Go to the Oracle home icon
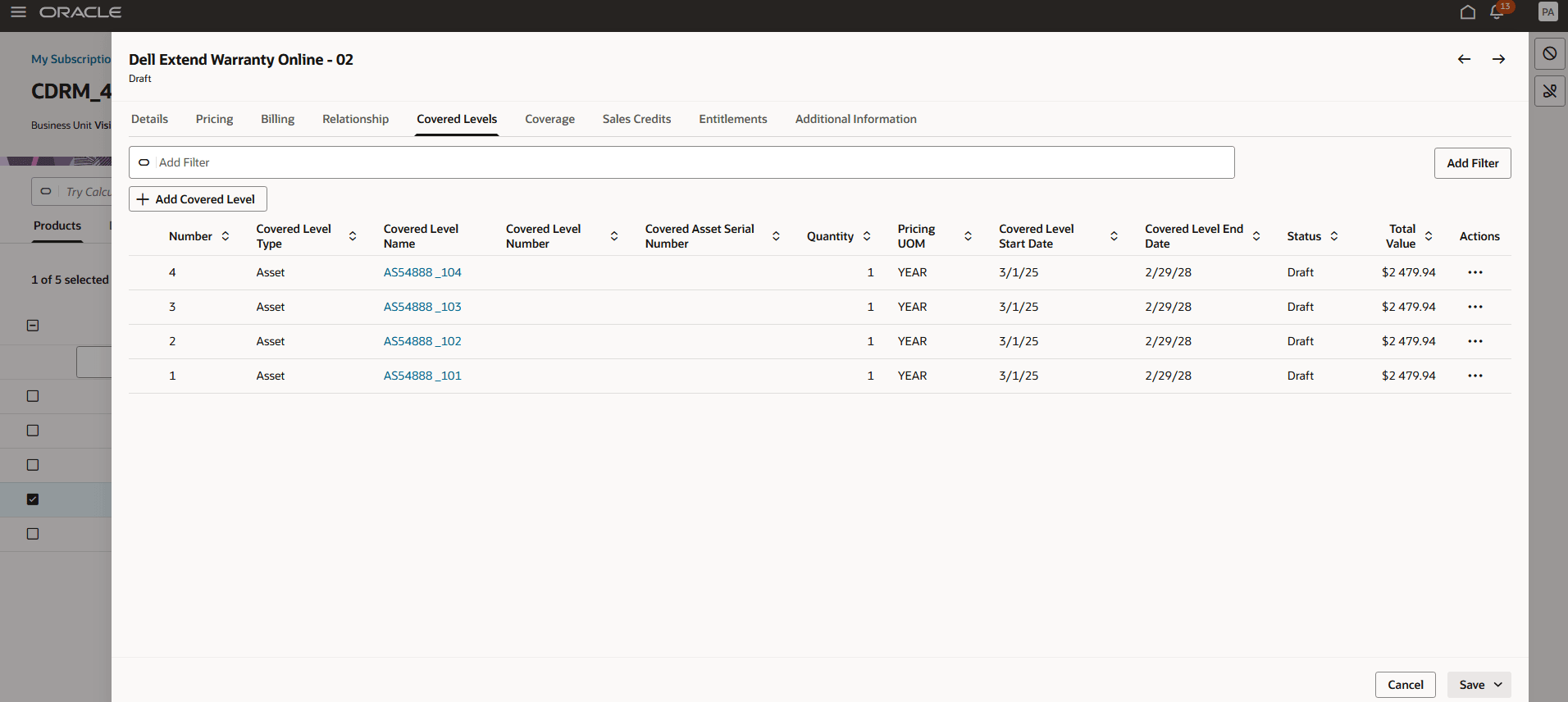The width and height of the screenshot is (1568, 702). click(1468, 12)
